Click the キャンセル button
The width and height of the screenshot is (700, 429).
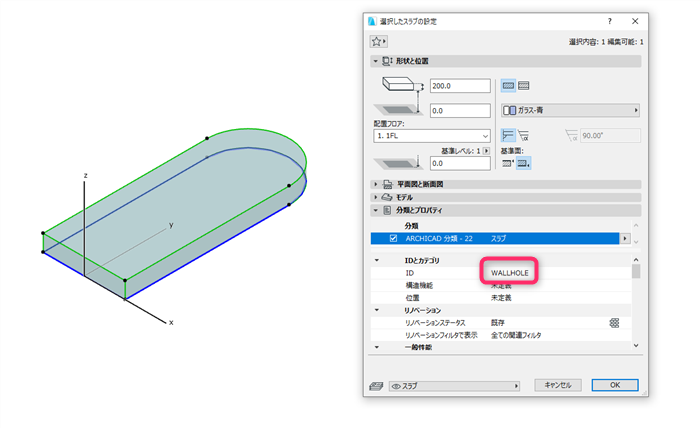coord(558,385)
